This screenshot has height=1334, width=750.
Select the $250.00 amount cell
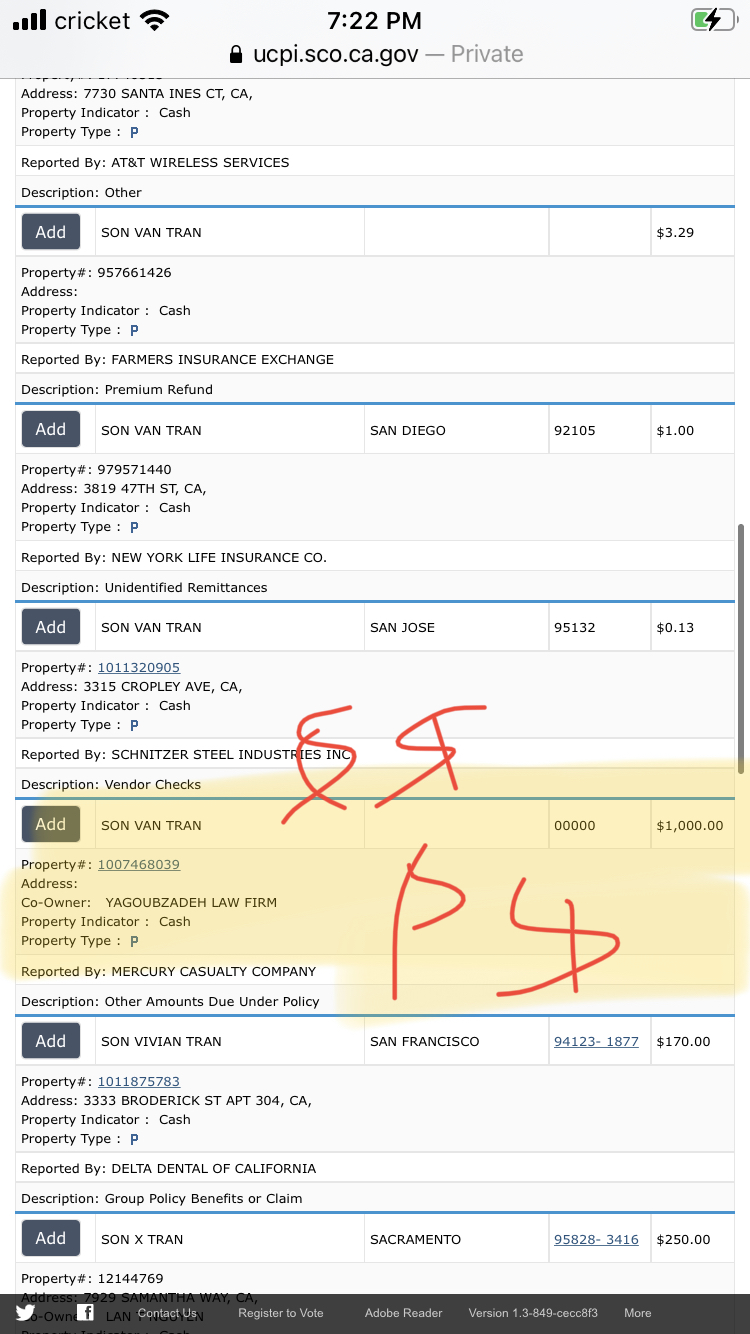click(692, 1239)
